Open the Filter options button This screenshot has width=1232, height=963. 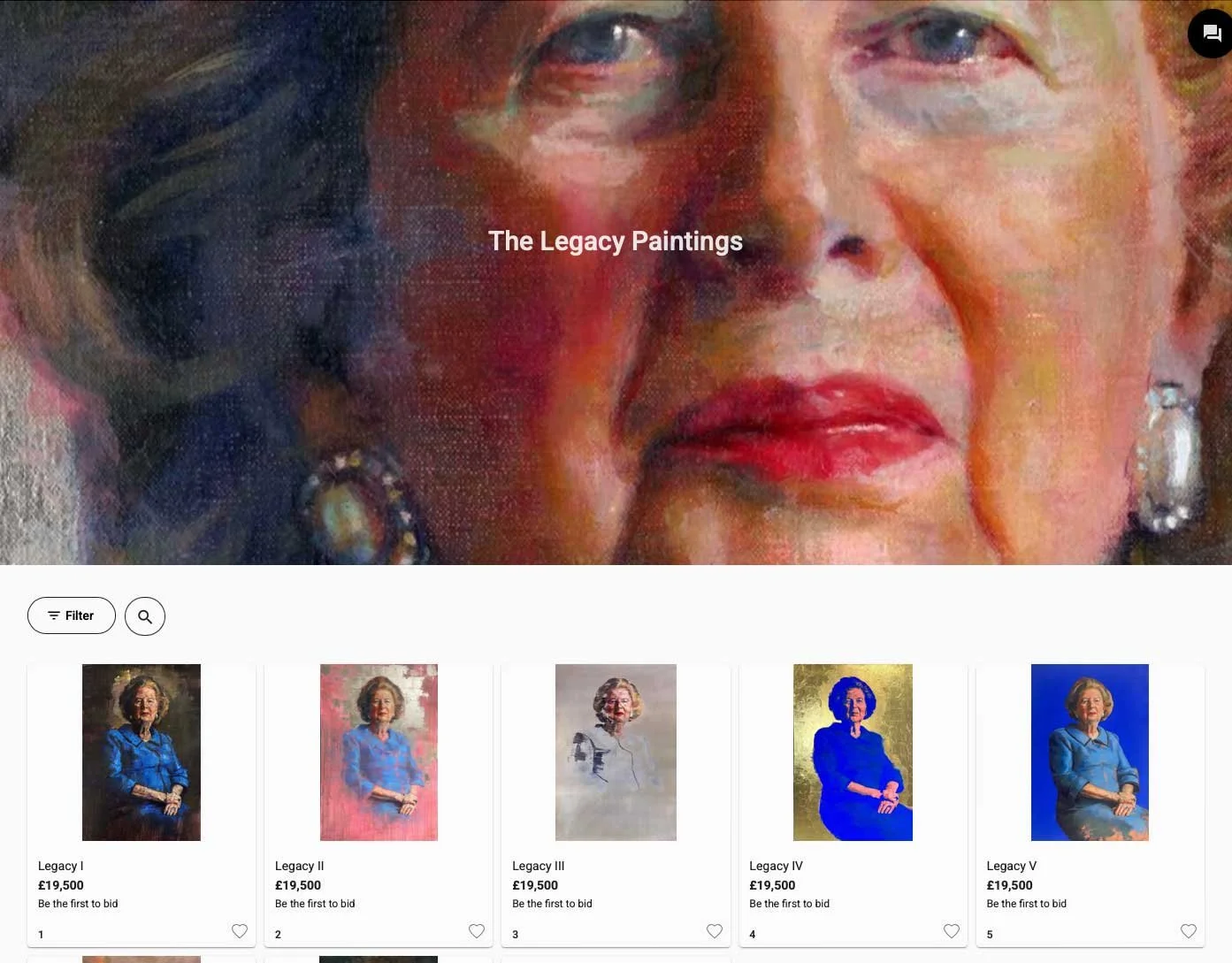[x=72, y=615]
